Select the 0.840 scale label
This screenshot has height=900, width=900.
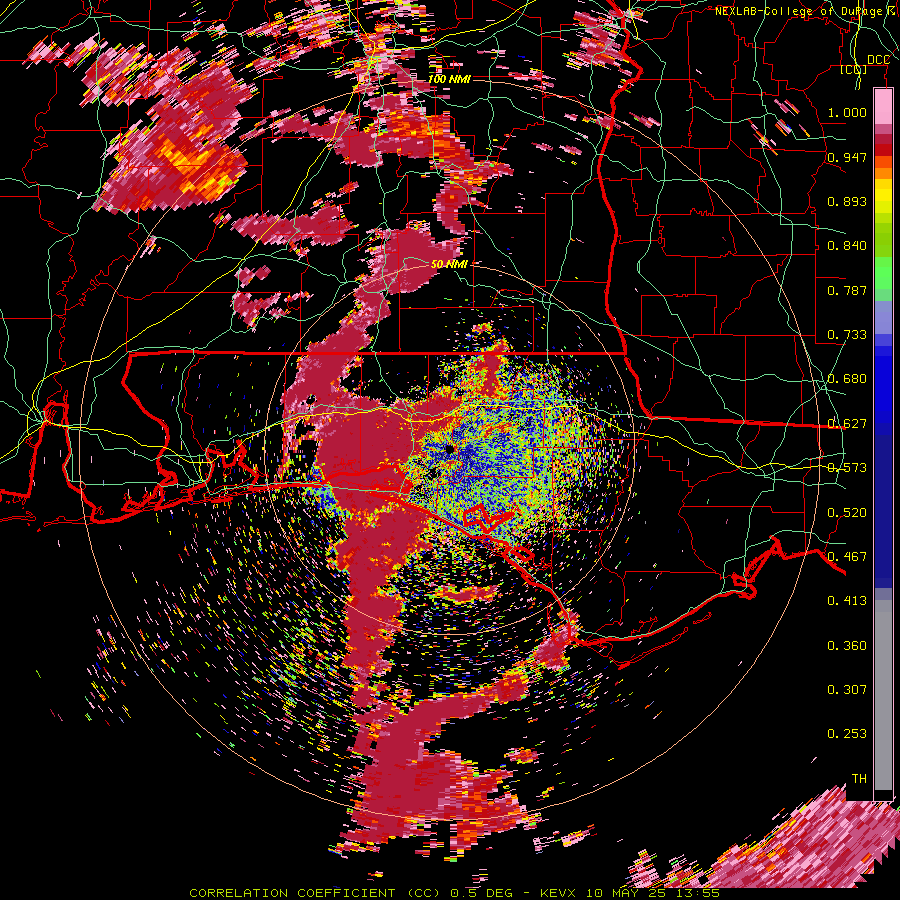(x=847, y=246)
